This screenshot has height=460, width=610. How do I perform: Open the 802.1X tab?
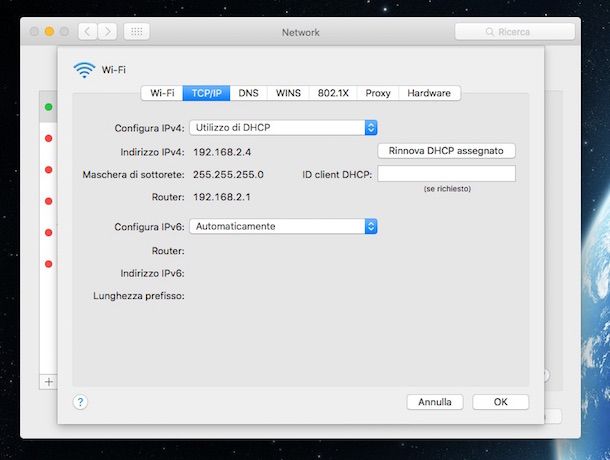pyautogui.click(x=333, y=93)
